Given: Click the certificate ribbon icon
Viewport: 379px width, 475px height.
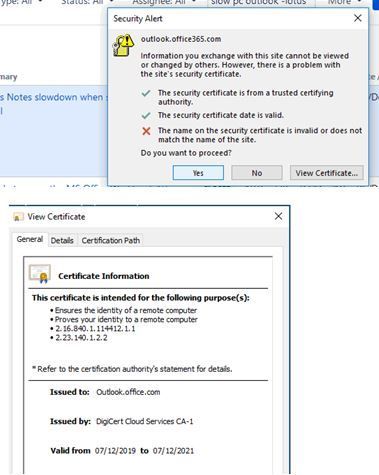Looking at the screenshot, I should tap(40, 273).
